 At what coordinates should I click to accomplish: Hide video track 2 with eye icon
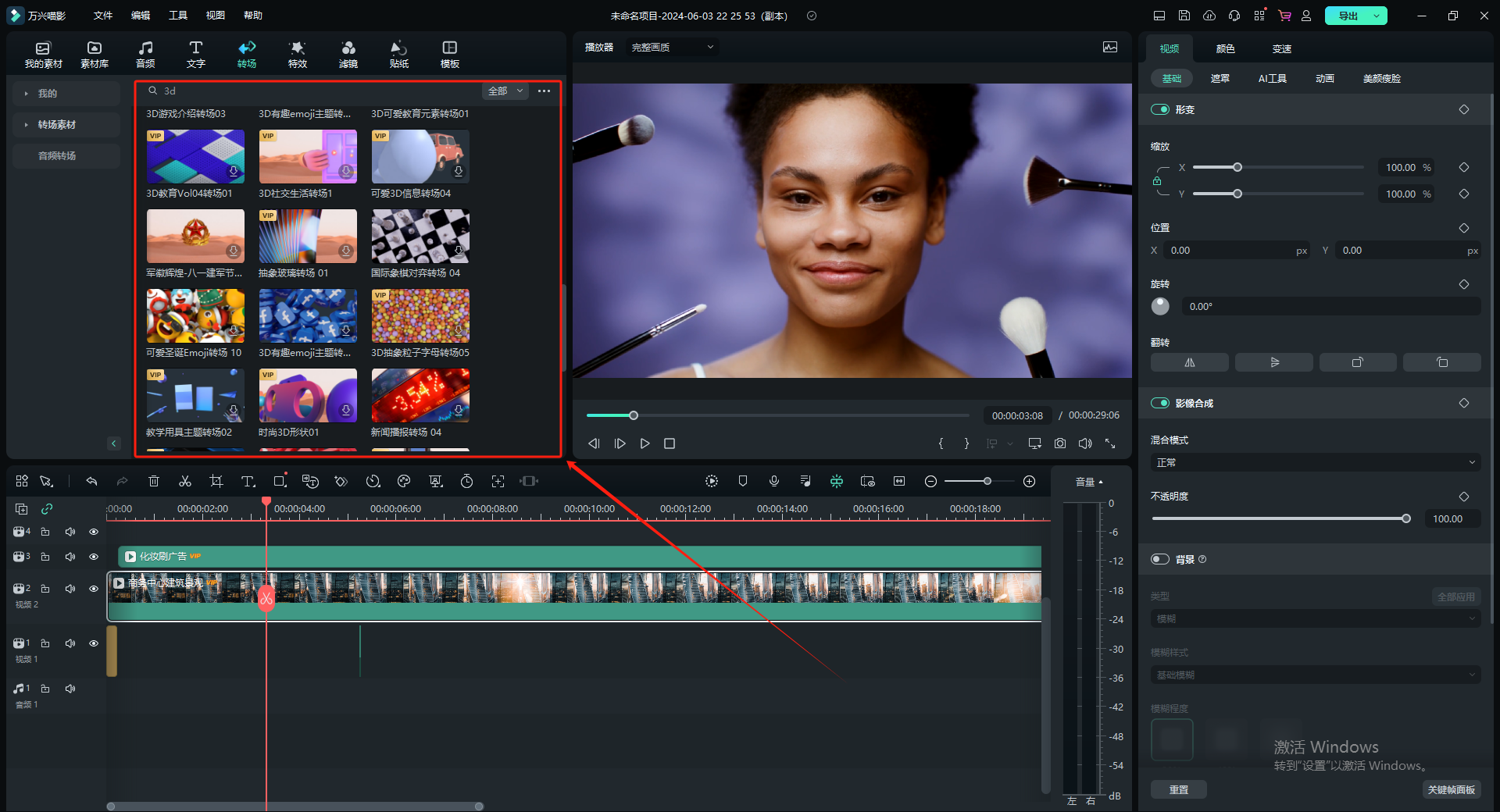[94, 589]
